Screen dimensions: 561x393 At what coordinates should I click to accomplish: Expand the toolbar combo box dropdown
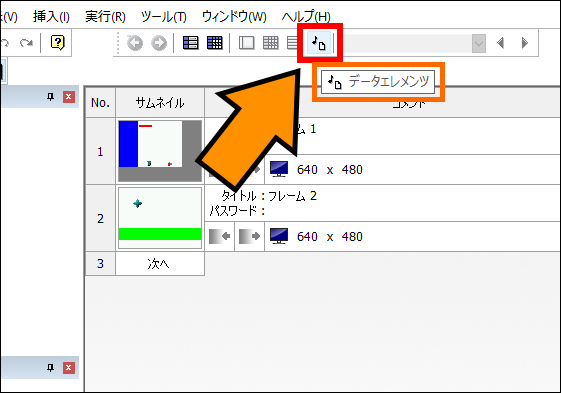point(479,43)
